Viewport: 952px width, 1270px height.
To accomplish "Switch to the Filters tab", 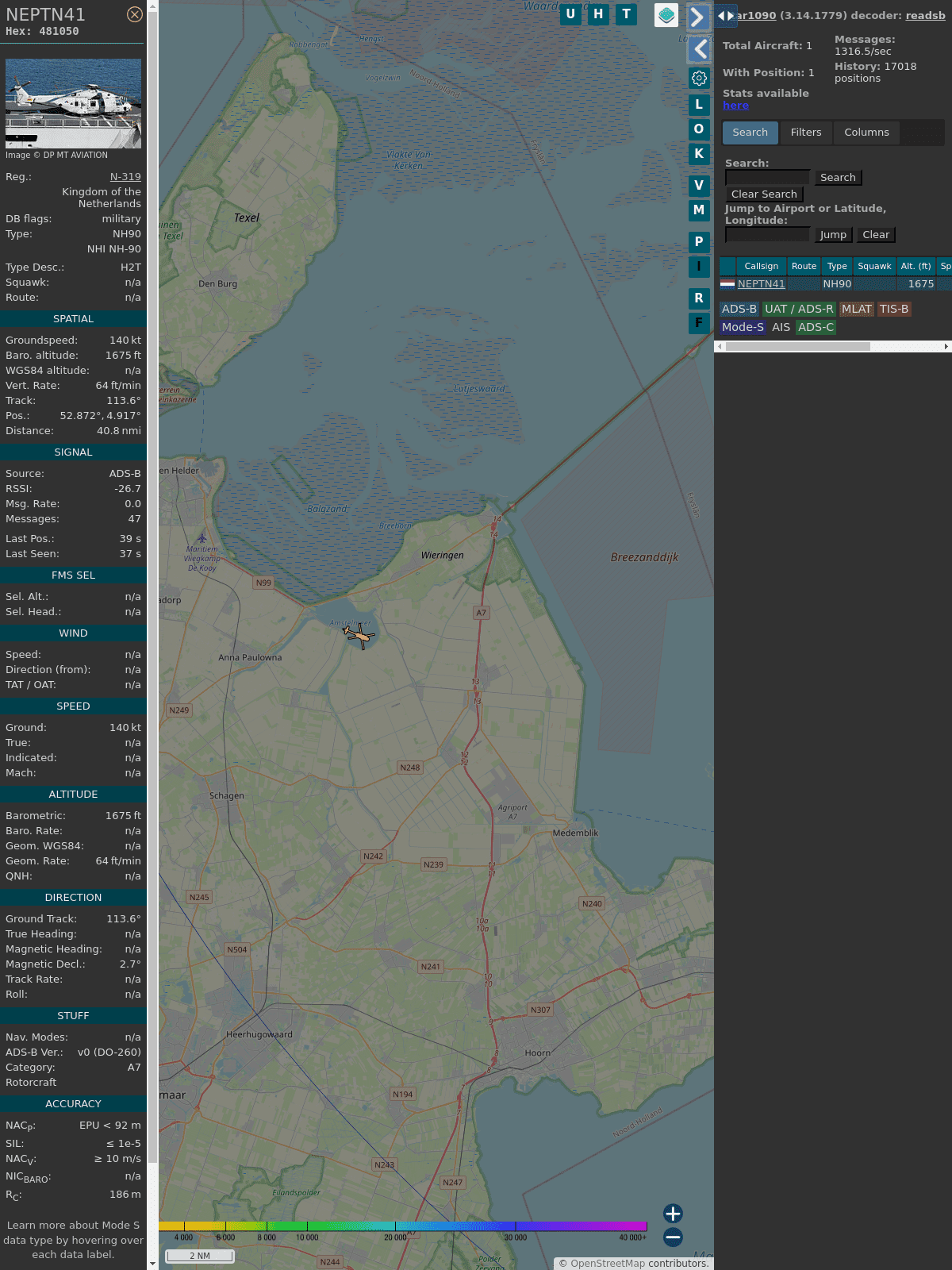I will (805, 133).
